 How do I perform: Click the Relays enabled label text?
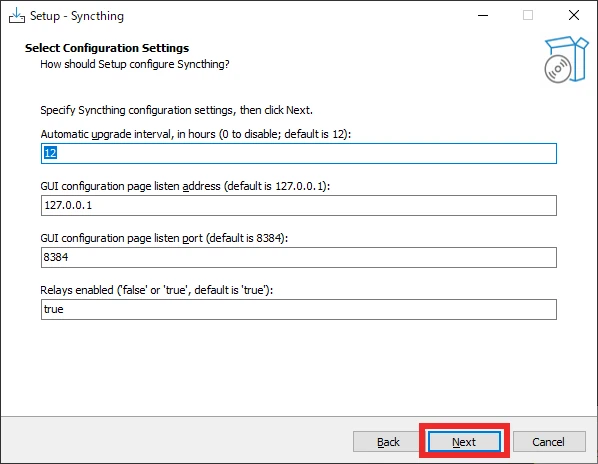(x=157, y=290)
